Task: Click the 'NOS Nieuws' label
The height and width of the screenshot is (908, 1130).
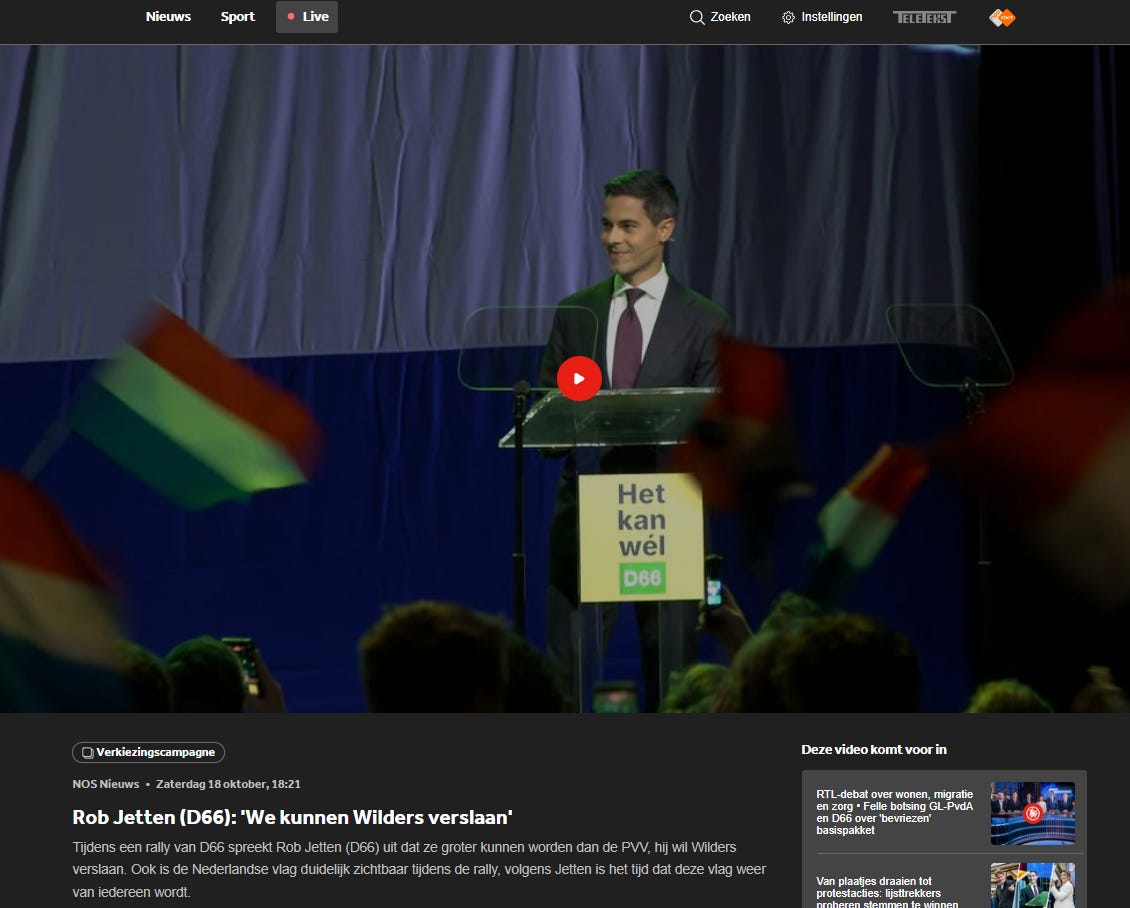Action: click(106, 784)
